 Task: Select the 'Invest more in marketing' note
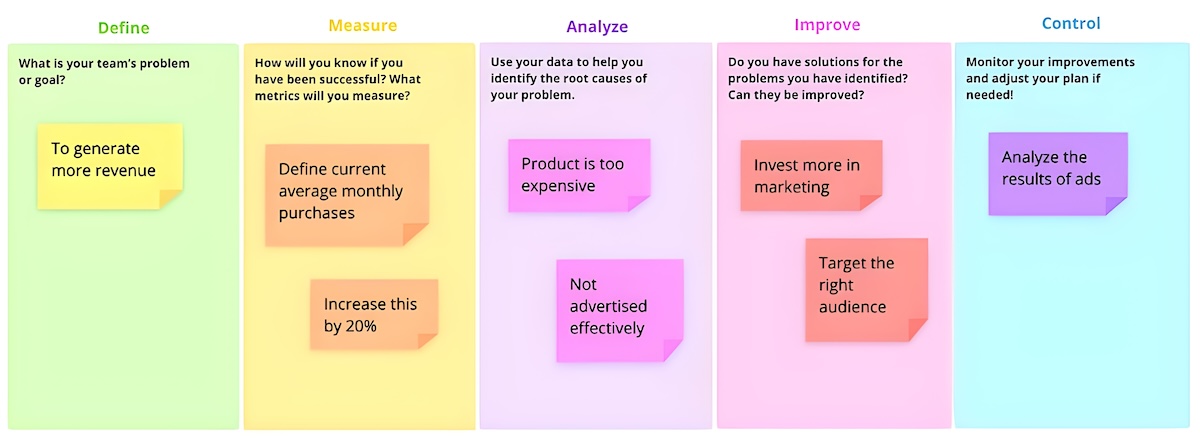pos(811,175)
